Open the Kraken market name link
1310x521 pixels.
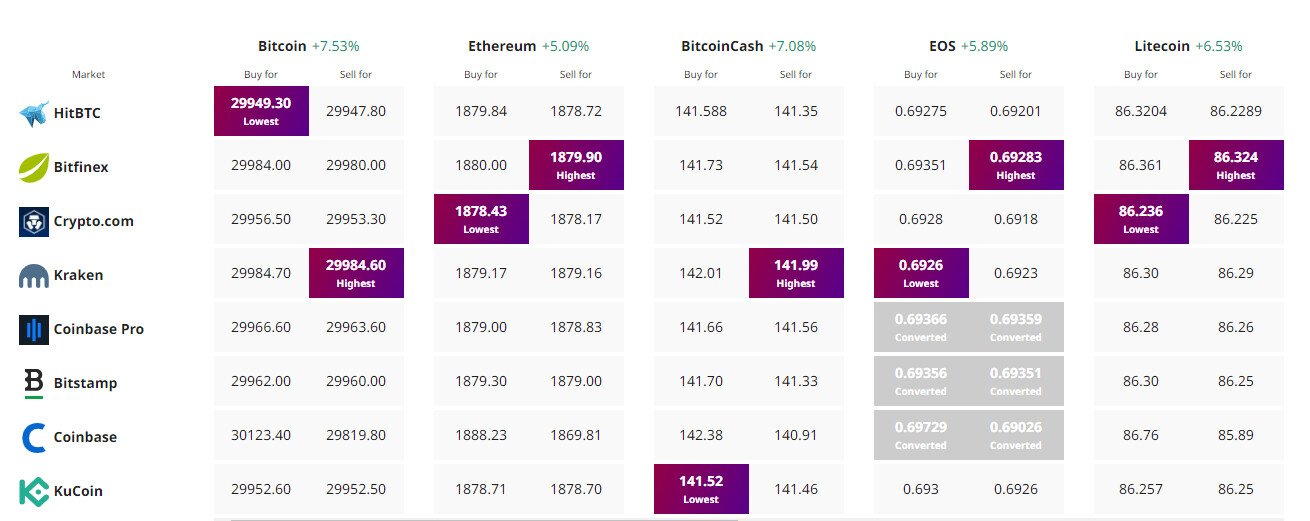point(79,275)
